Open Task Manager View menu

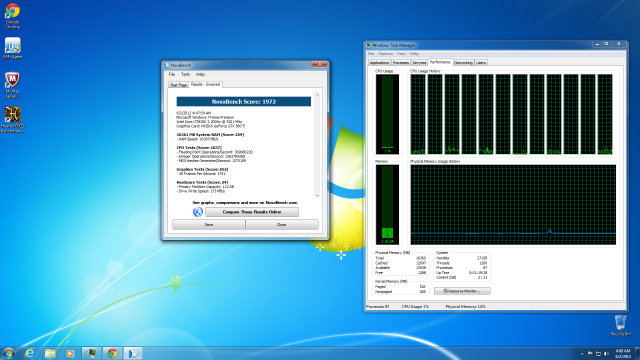click(401, 53)
